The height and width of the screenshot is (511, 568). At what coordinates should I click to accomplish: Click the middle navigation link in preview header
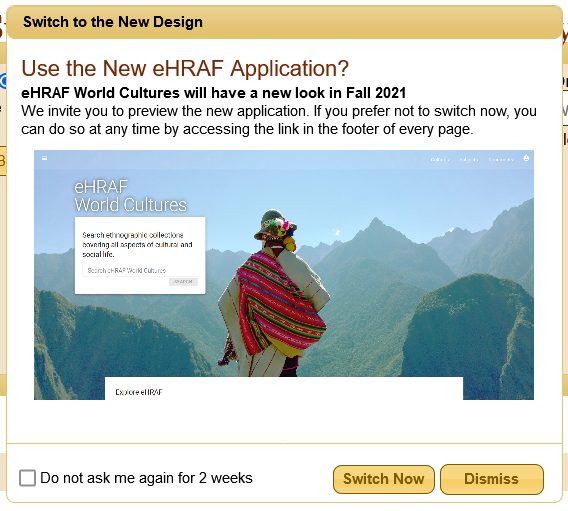469,159
